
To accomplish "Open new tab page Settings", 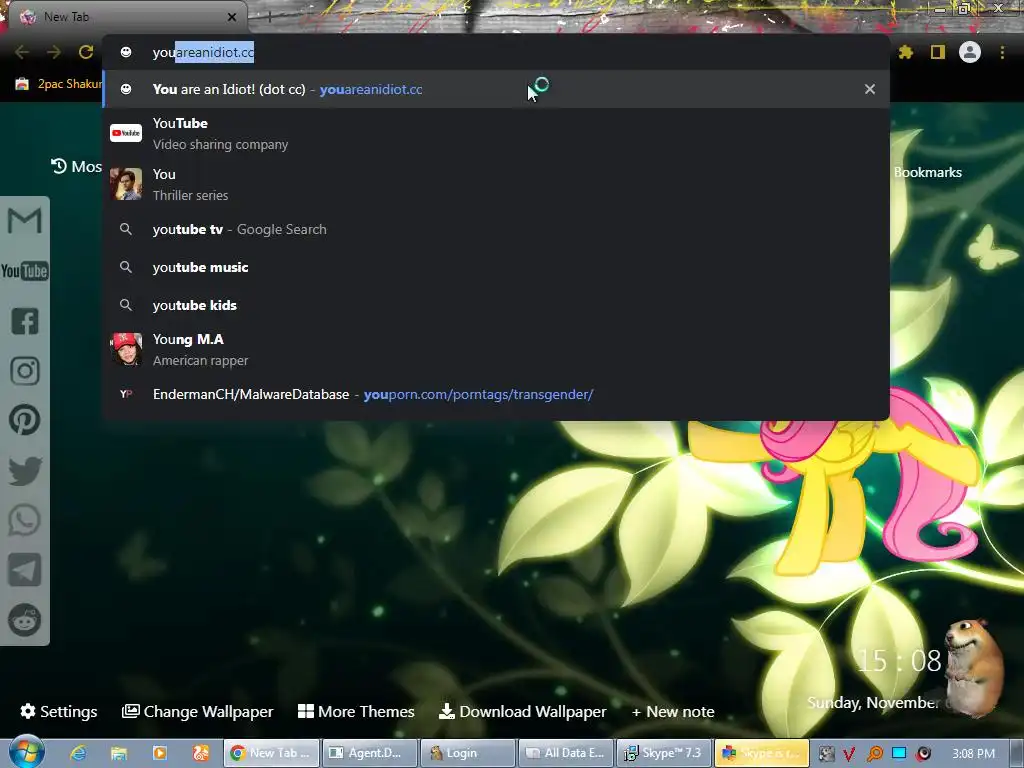I will (x=59, y=711).
